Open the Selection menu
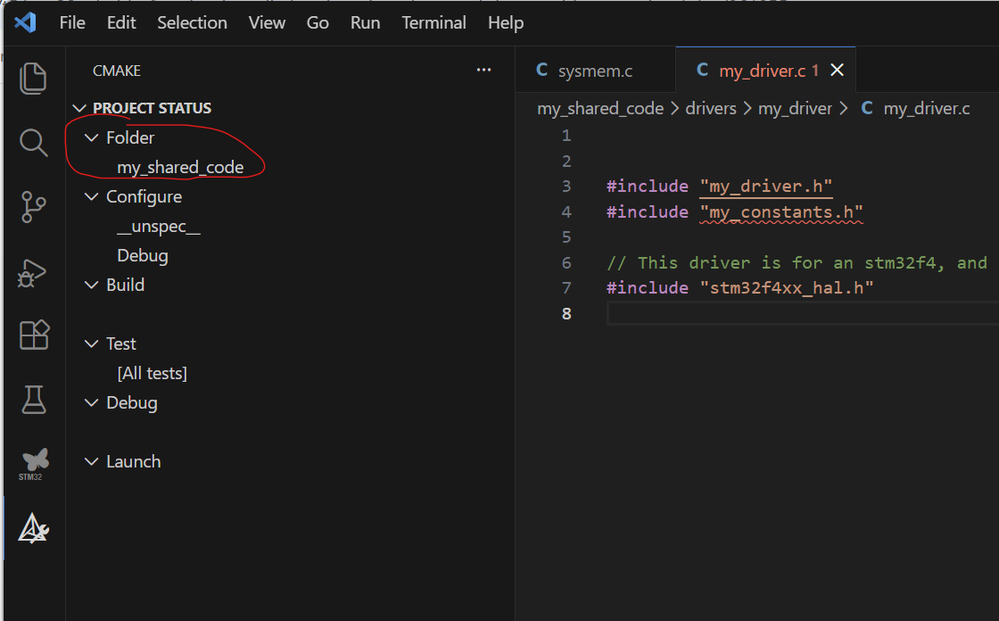 pyautogui.click(x=191, y=22)
